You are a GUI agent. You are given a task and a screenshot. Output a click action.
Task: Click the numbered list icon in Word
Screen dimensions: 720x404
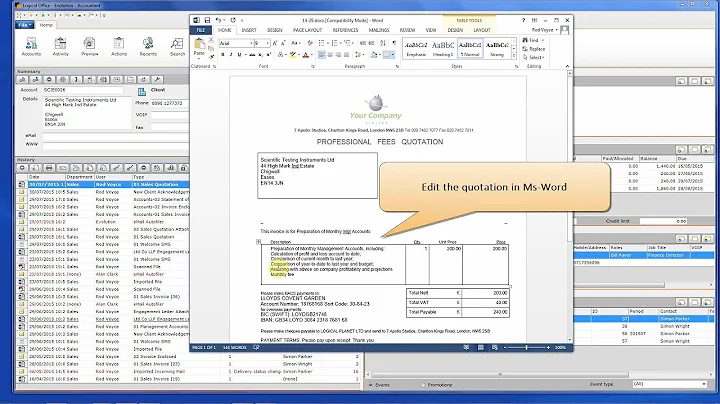click(335, 43)
